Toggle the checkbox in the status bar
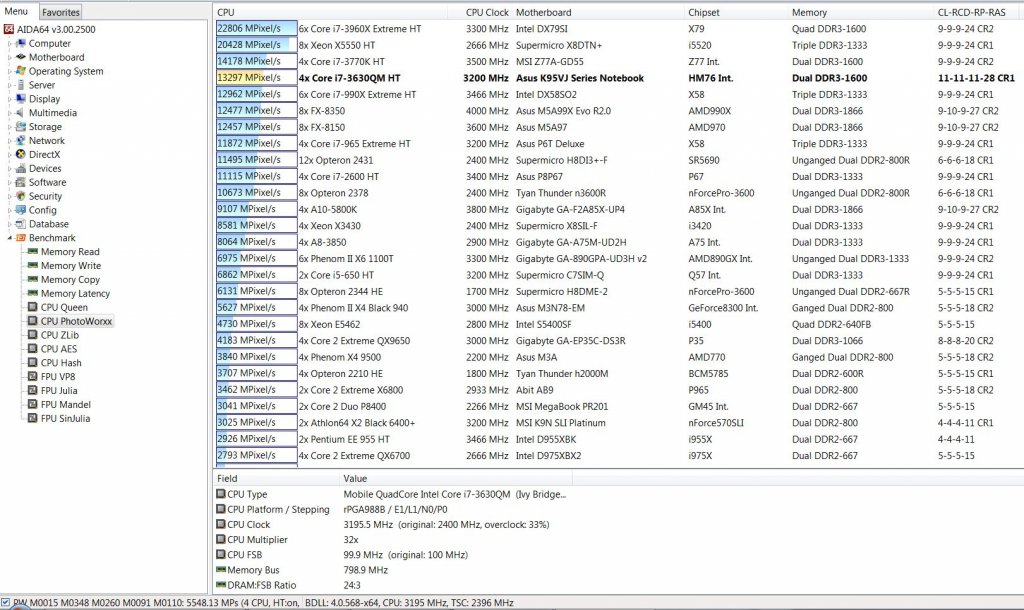This screenshot has width=1024, height=610. pos(5,602)
